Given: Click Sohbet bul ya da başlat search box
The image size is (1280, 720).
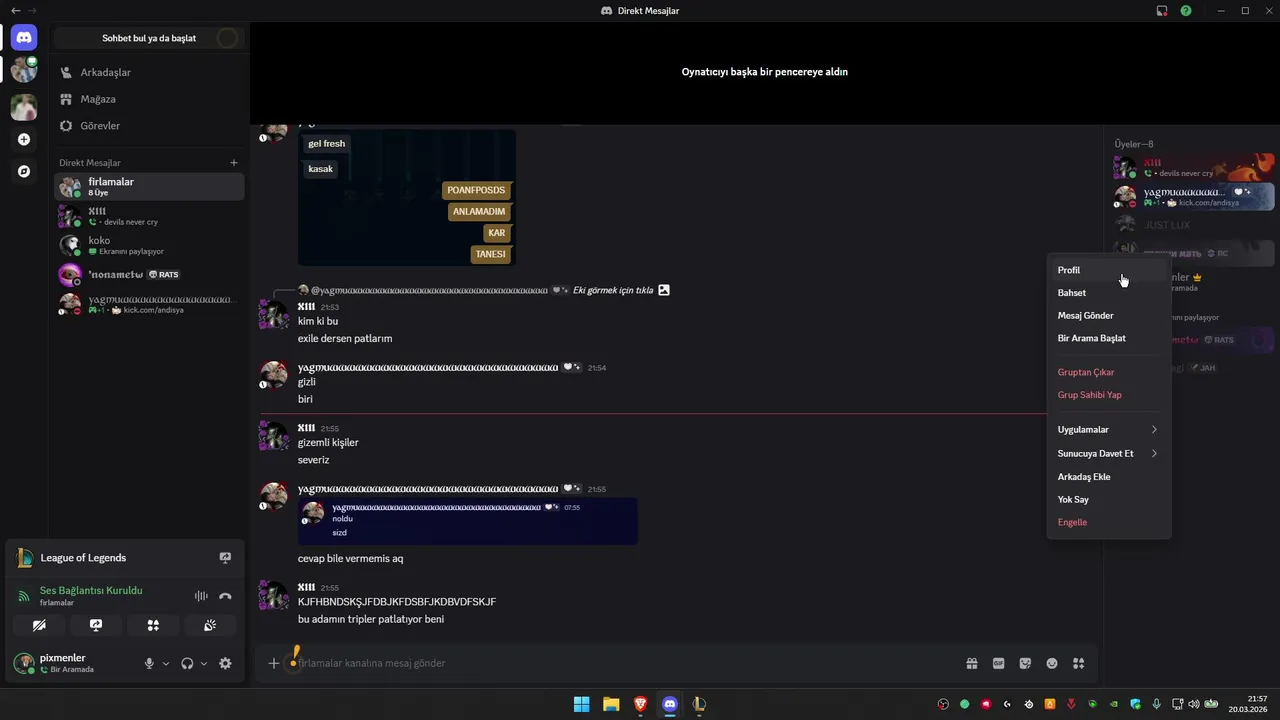Looking at the screenshot, I should point(149,38).
